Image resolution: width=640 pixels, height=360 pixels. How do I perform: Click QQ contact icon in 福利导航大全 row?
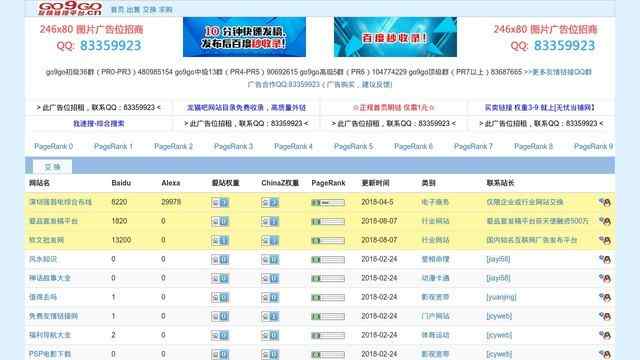(604, 335)
